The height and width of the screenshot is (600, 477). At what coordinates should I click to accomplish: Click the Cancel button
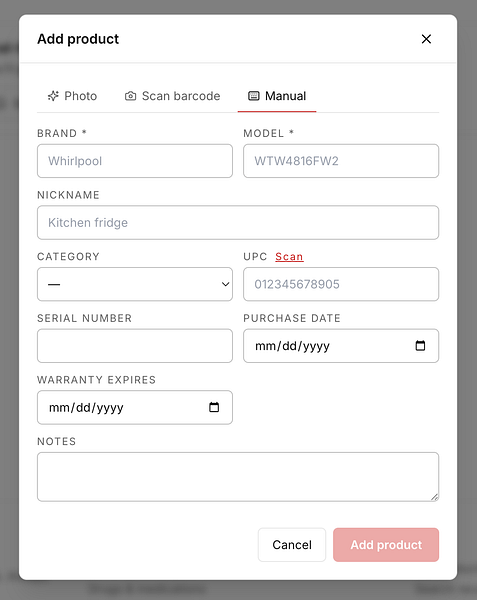292,545
